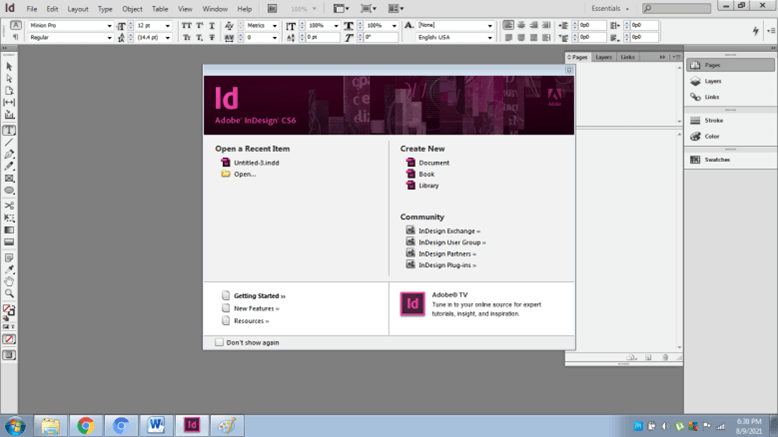Open the File menu
778x437 pixels.
click(x=32, y=9)
